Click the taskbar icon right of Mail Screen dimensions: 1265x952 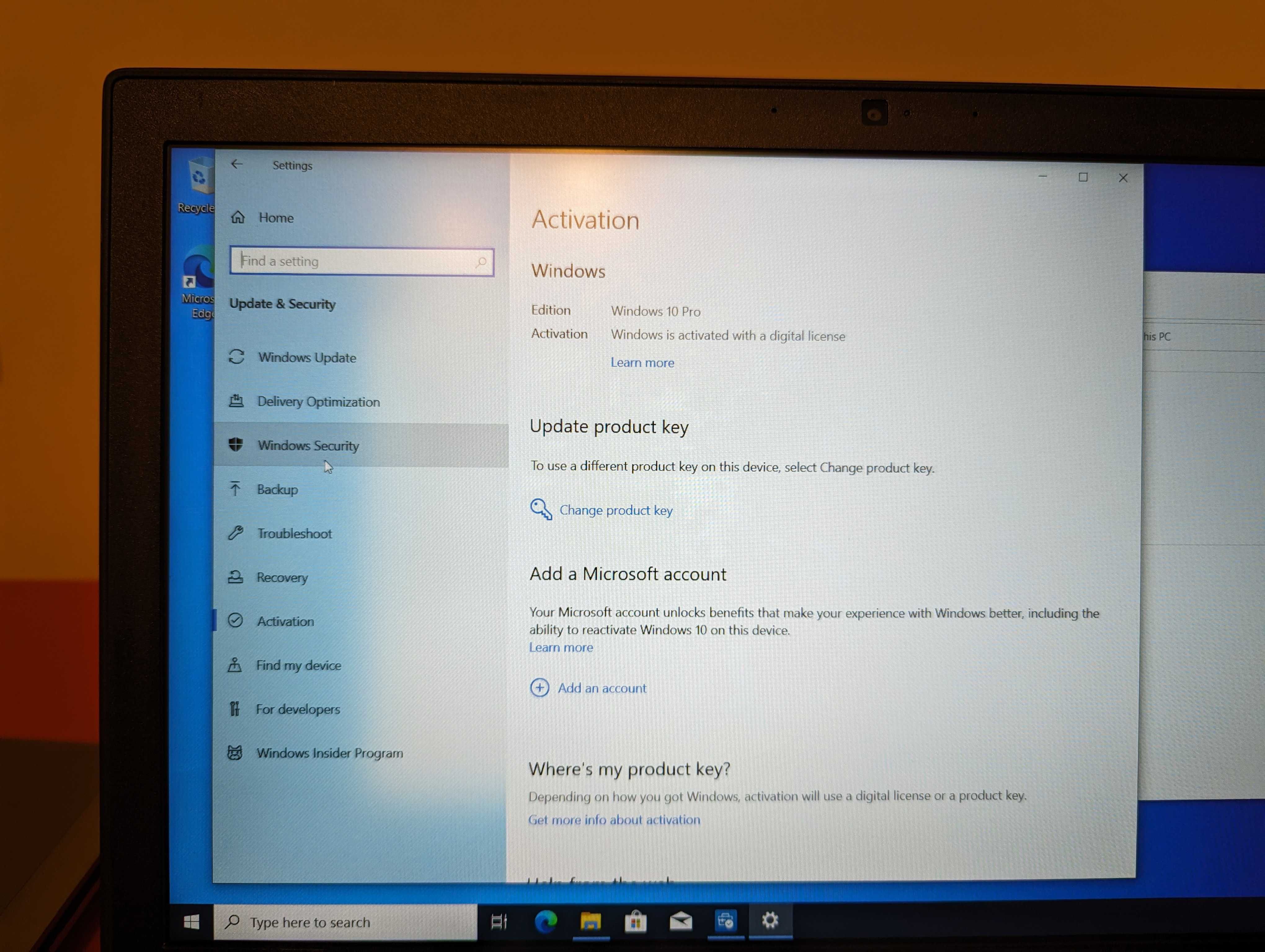pyautogui.click(x=726, y=921)
